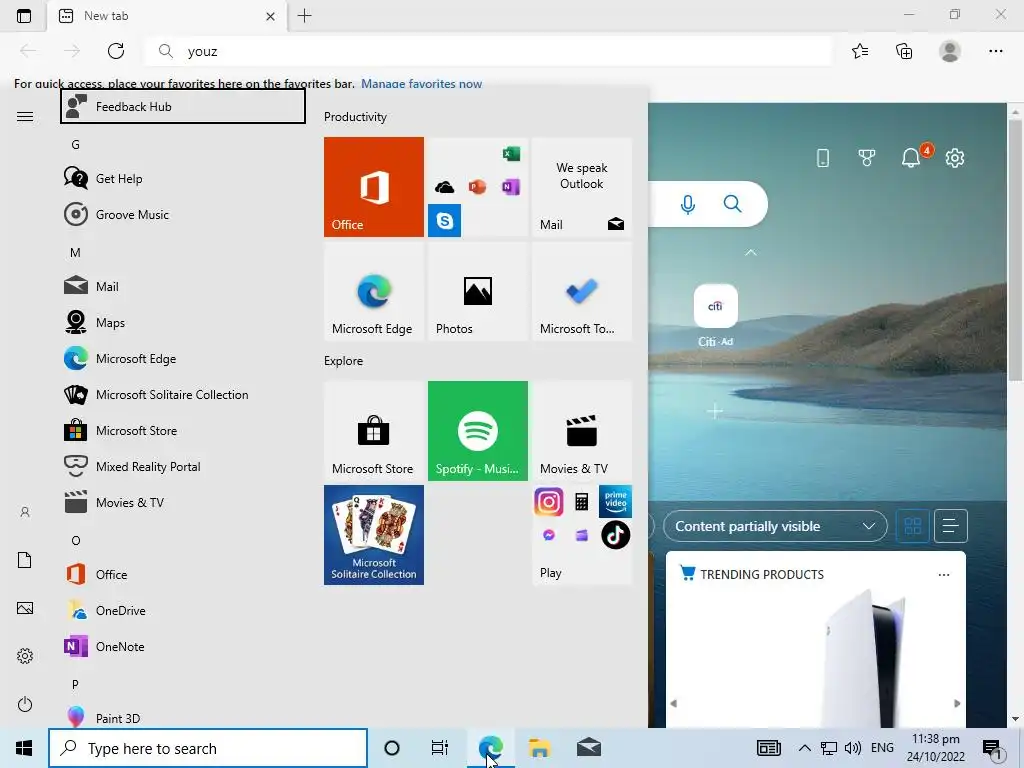1024x768 pixels.
Task: Jump to letter G section header
Action: [x=76, y=145]
